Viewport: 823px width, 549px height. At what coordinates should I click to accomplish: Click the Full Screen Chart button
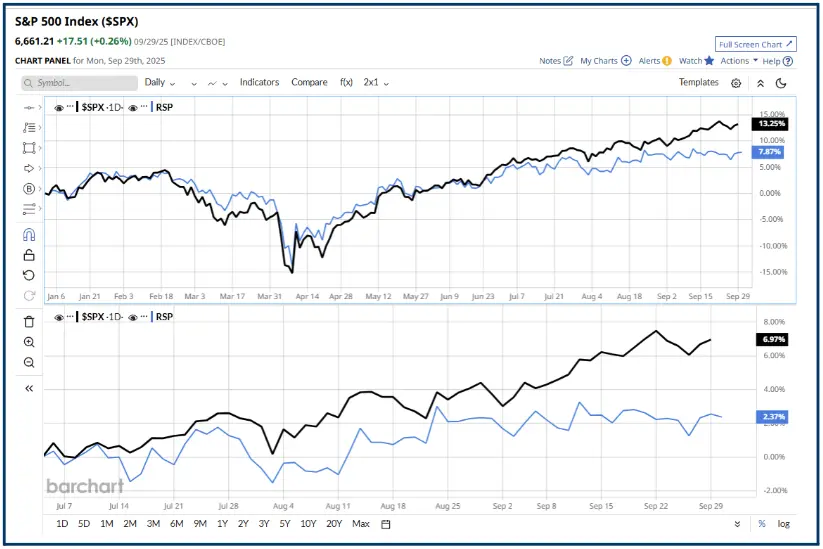click(756, 44)
